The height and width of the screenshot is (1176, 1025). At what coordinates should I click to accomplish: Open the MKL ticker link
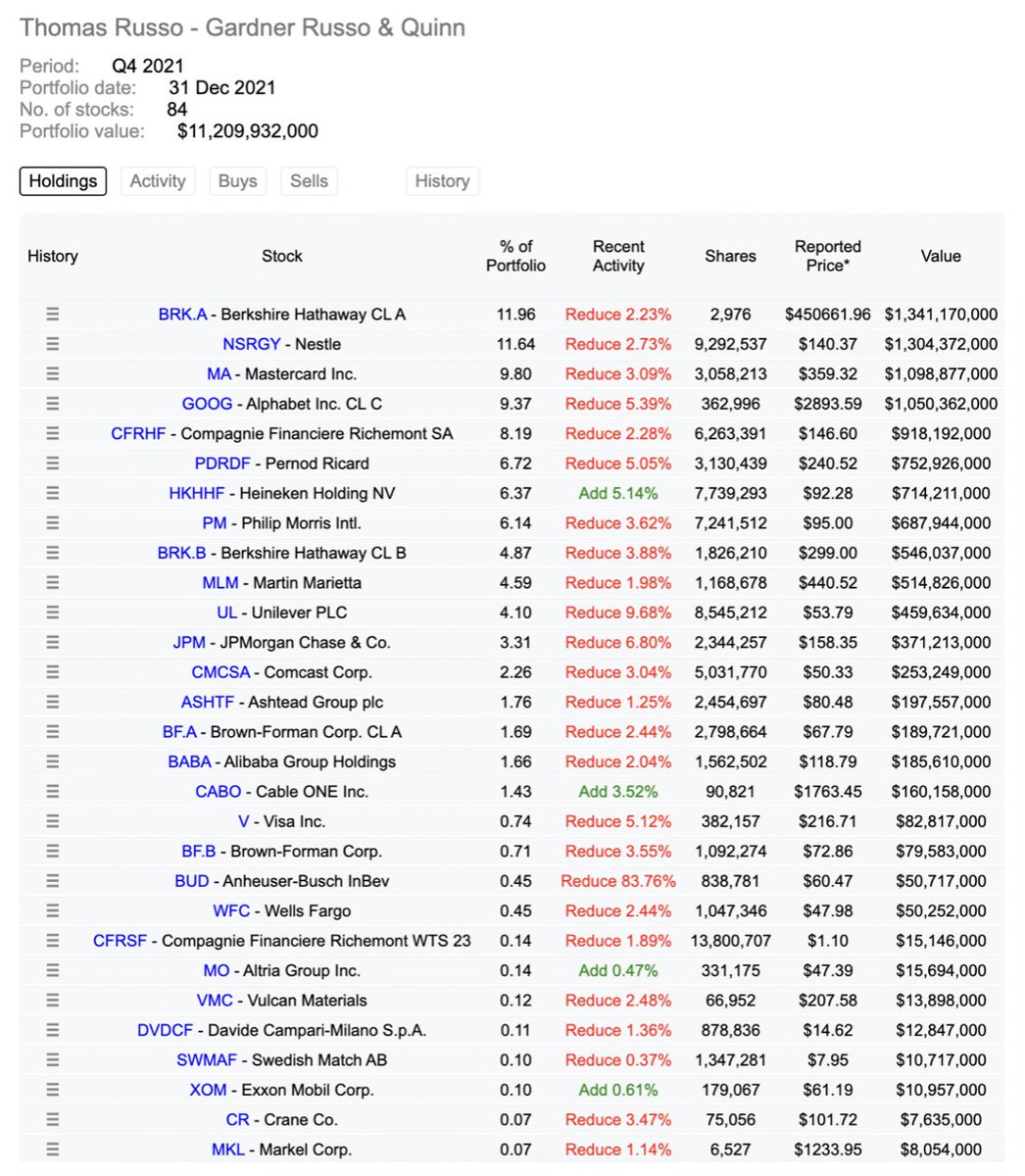tap(228, 1150)
